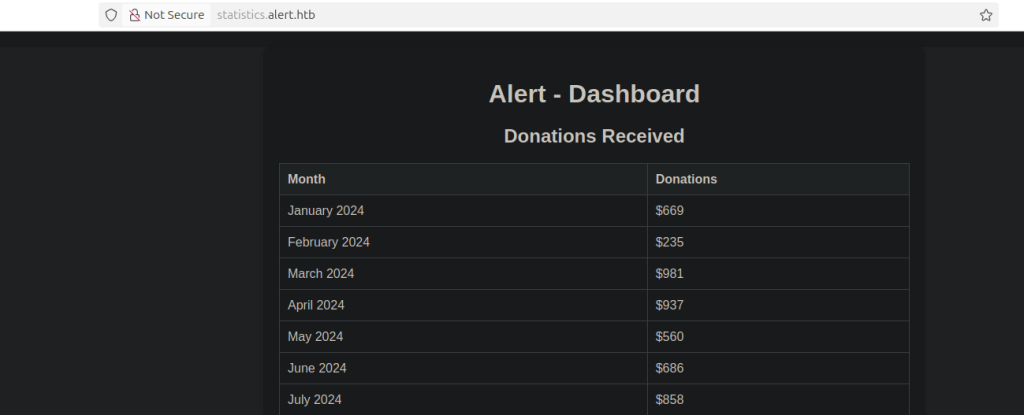Click the "Not Secure" label in address bar
Screen dimensions: 1024x415
click(x=174, y=15)
